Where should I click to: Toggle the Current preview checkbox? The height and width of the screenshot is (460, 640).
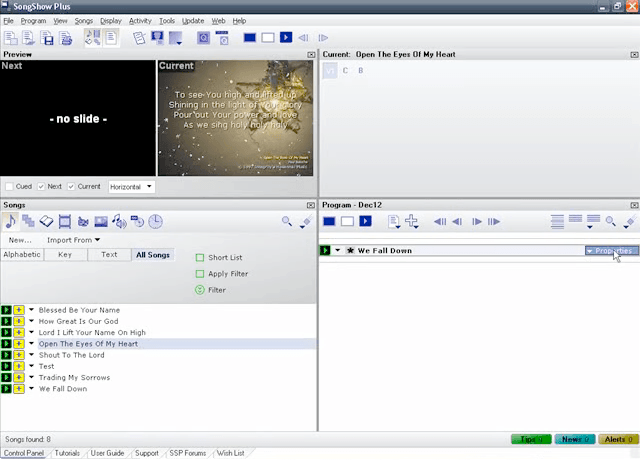[71, 187]
